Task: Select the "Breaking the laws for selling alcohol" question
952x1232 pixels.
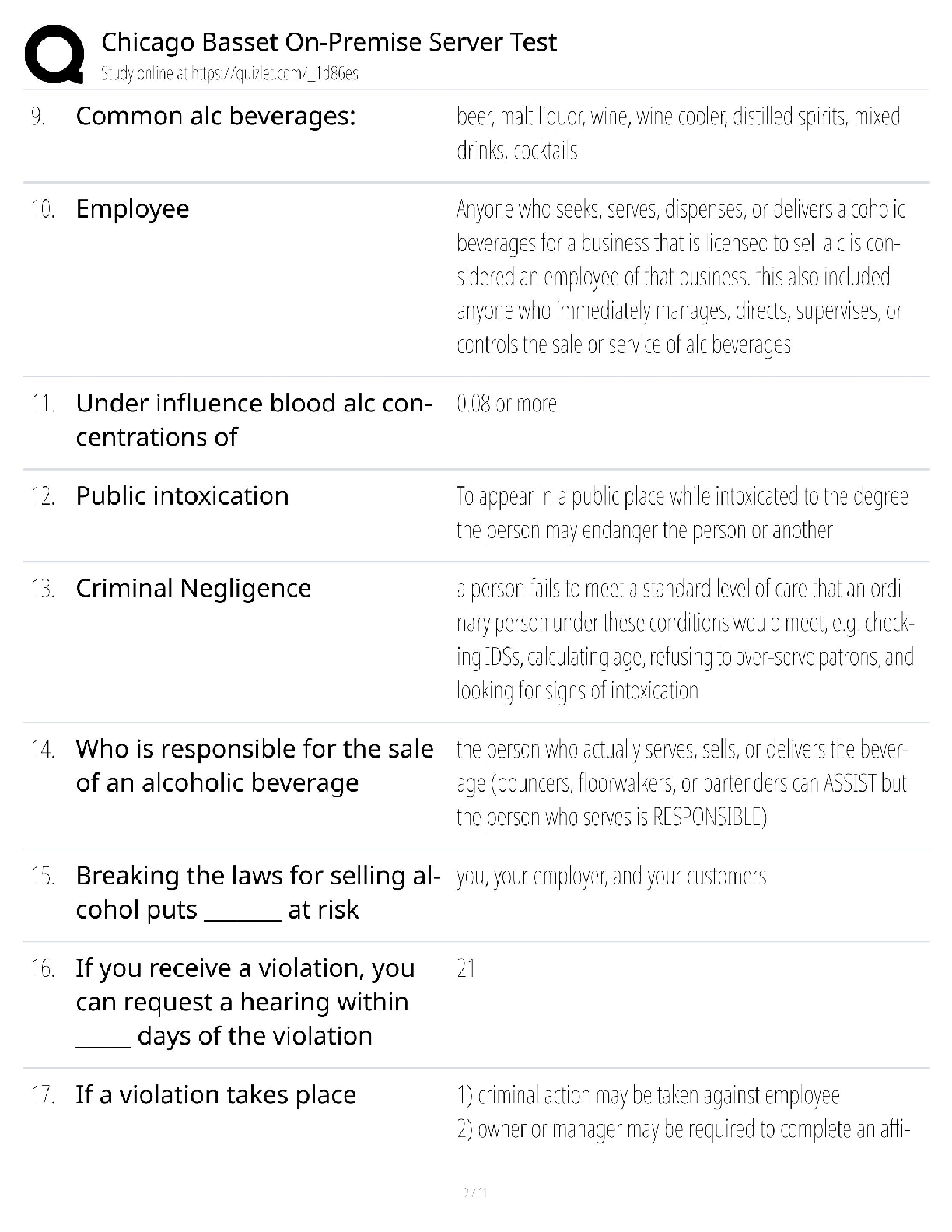Action: 257,892
